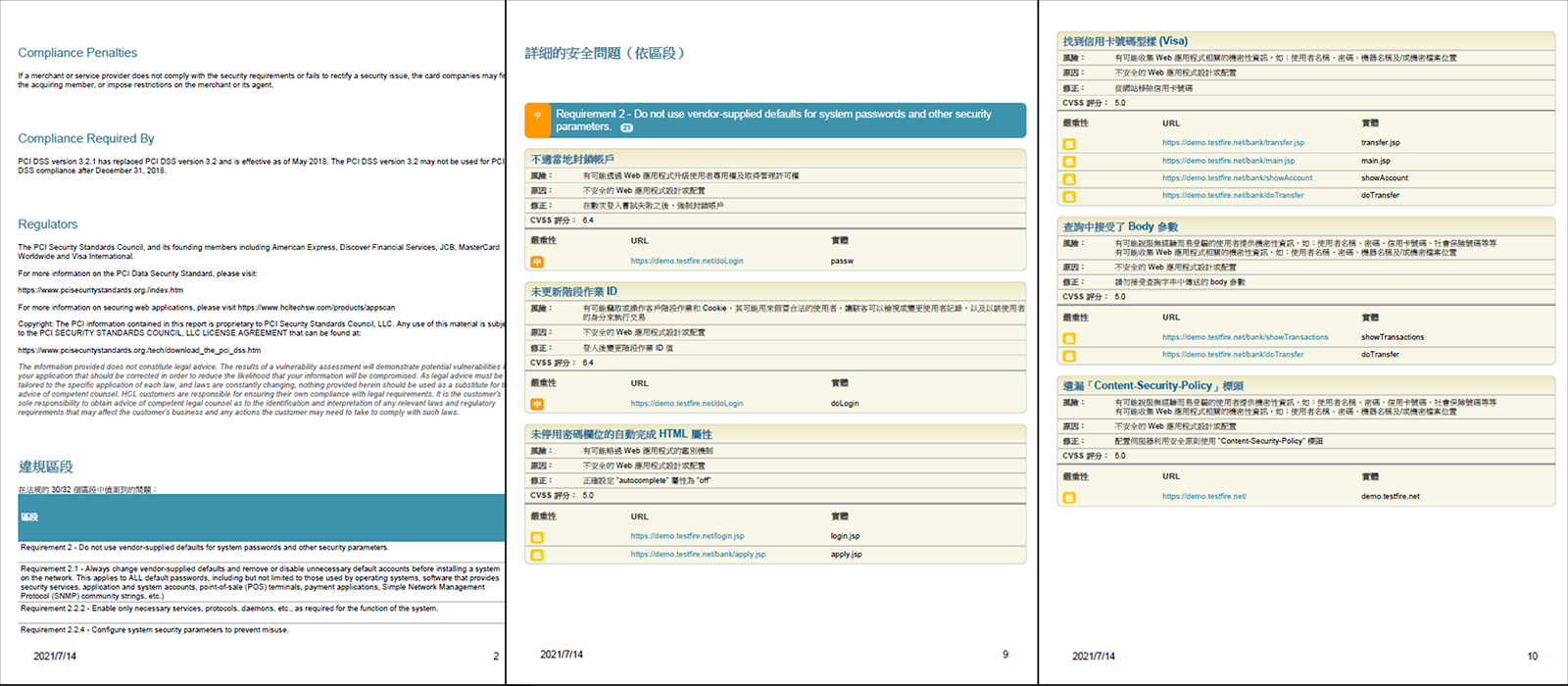Open the bank/showTransactions link
Viewport: 1568px width, 686px height.
(x=1246, y=336)
